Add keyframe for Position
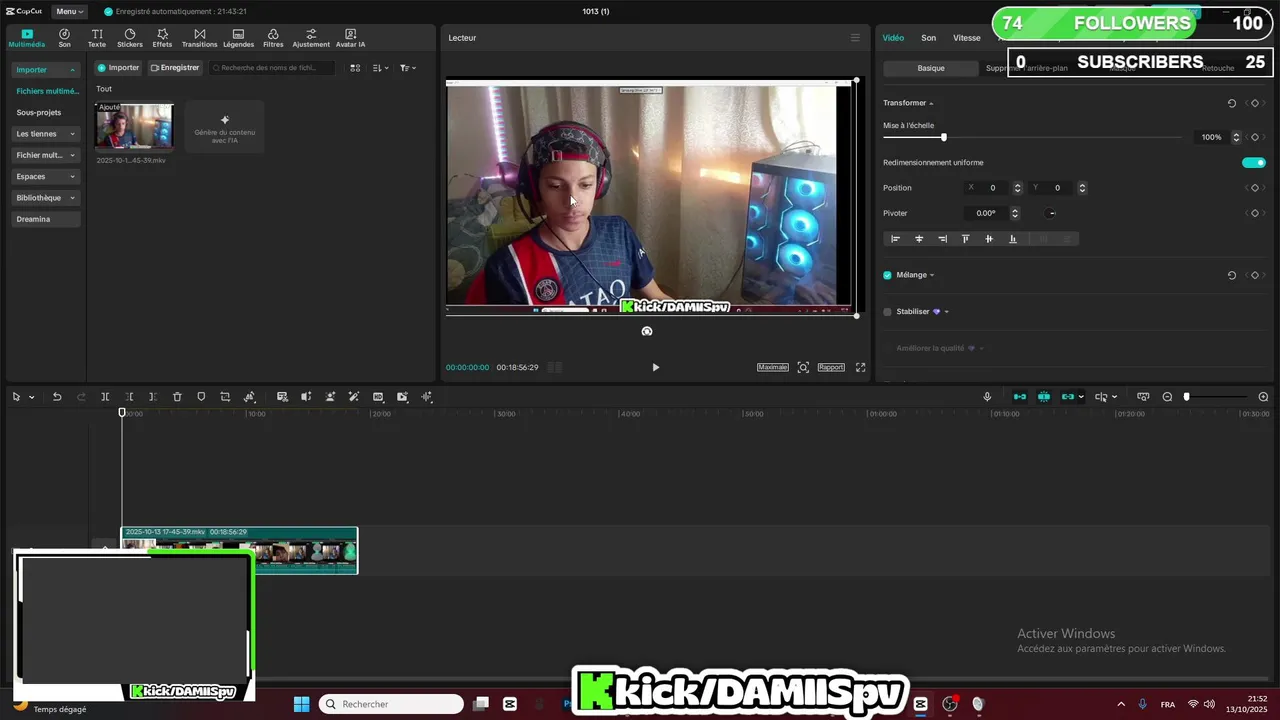Image resolution: width=1280 pixels, height=720 pixels. (1255, 188)
